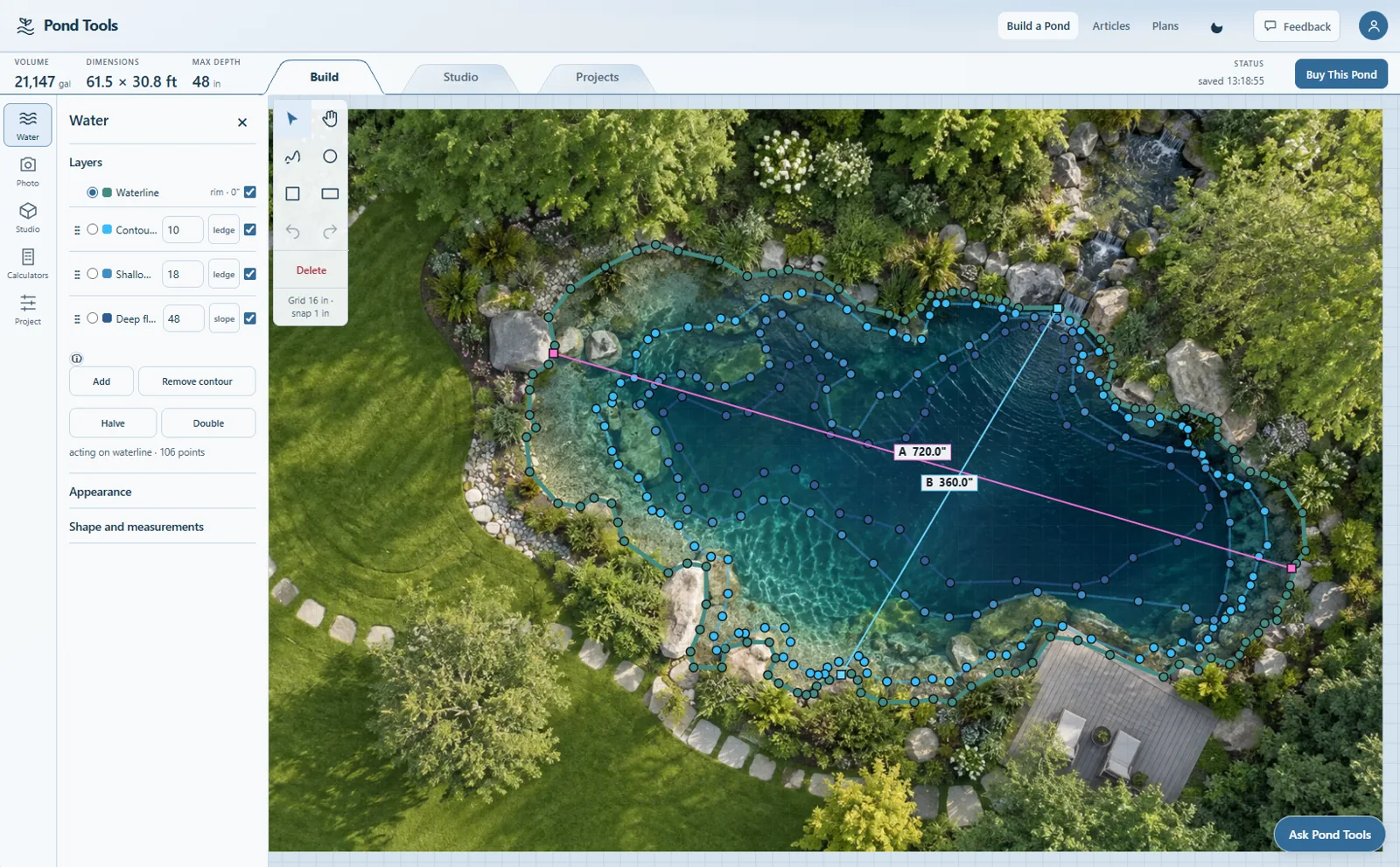Click the Deep floor layer color swatch
The width and height of the screenshot is (1400, 867).
pyautogui.click(x=107, y=318)
